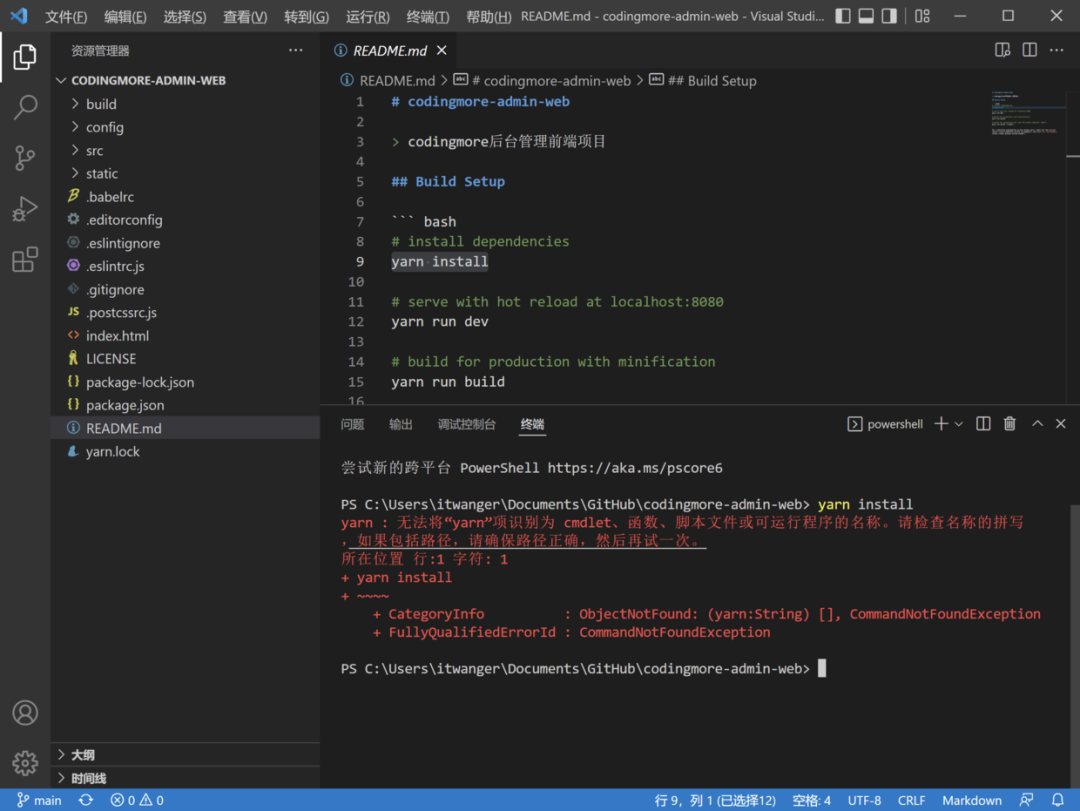Close the terminal panel
The height and width of the screenshot is (811, 1080).
point(1061,424)
